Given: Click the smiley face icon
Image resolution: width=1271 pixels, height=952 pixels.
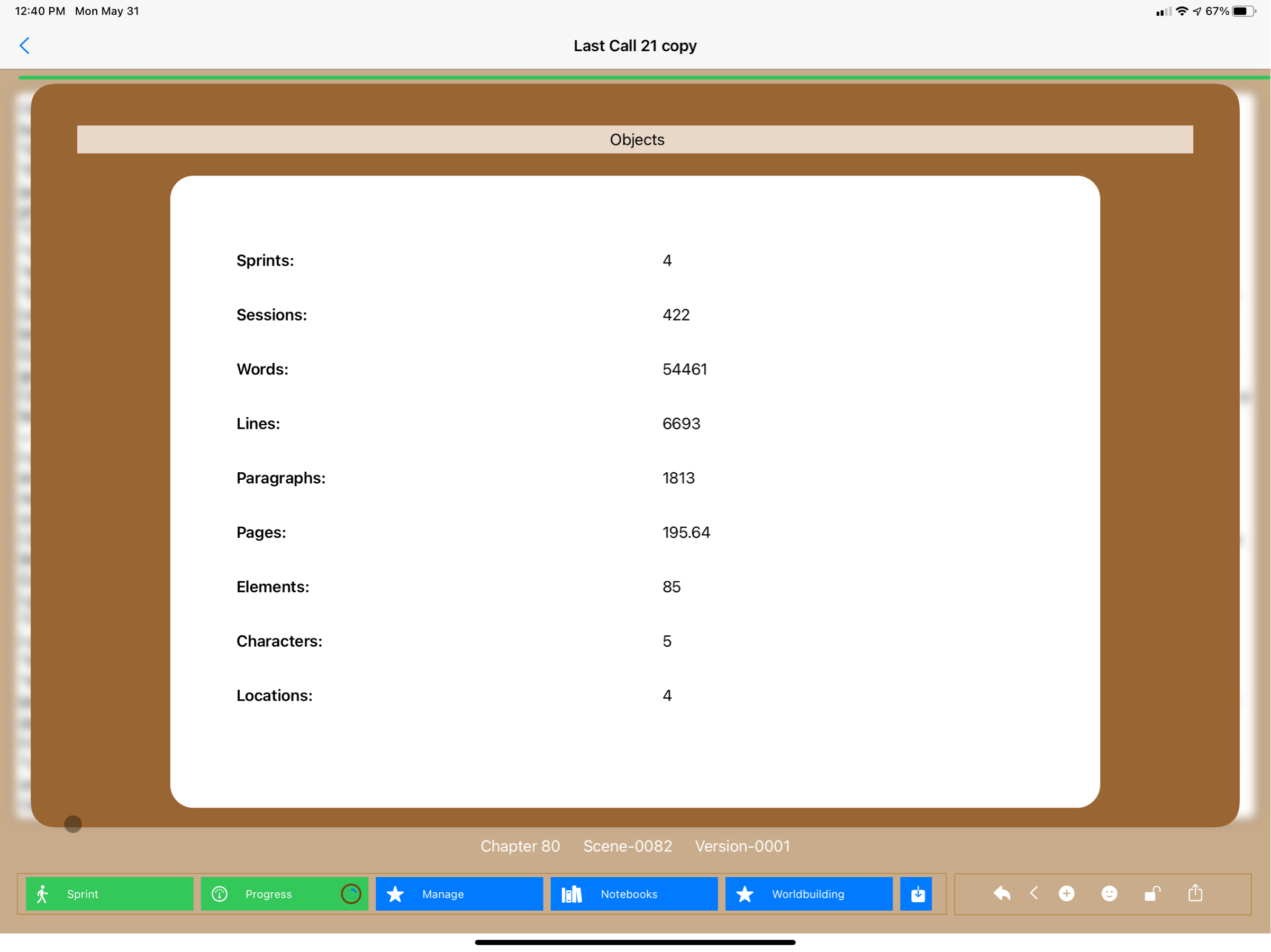Looking at the screenshot, I should point(1109,893).
